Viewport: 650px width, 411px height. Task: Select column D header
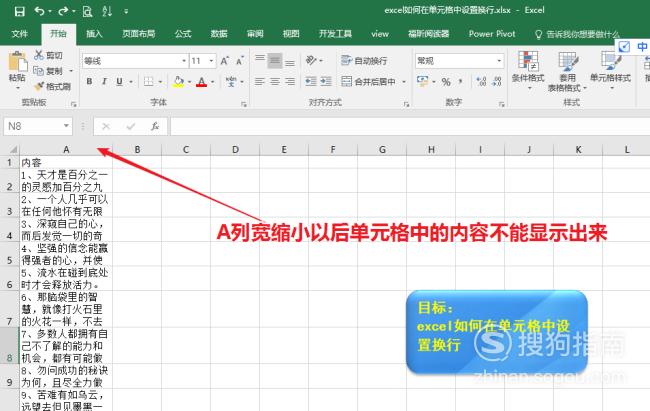click(235, 149)
